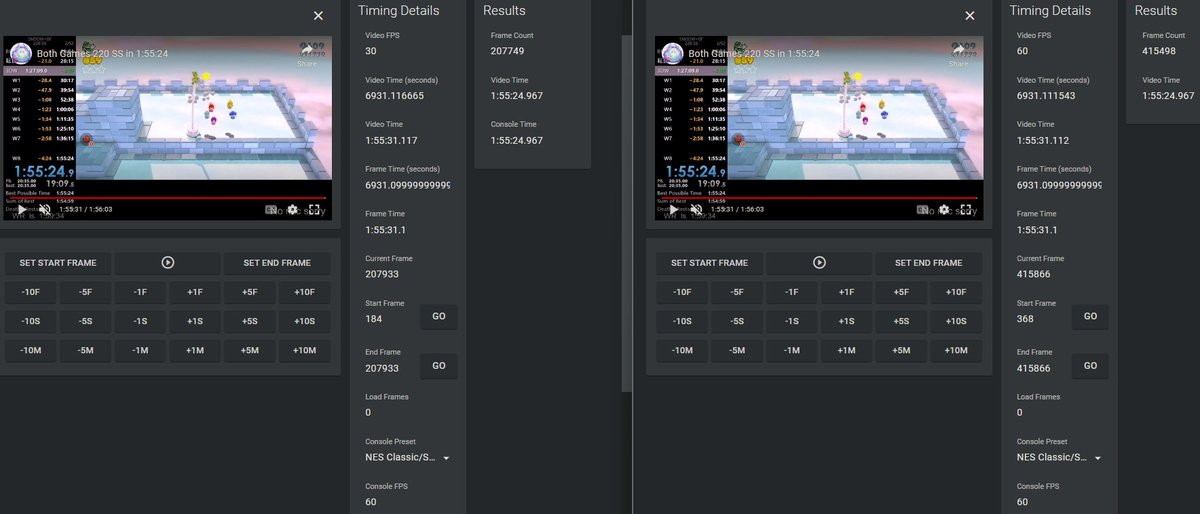Click +5S in the 30 FPS window

point(250,321)
